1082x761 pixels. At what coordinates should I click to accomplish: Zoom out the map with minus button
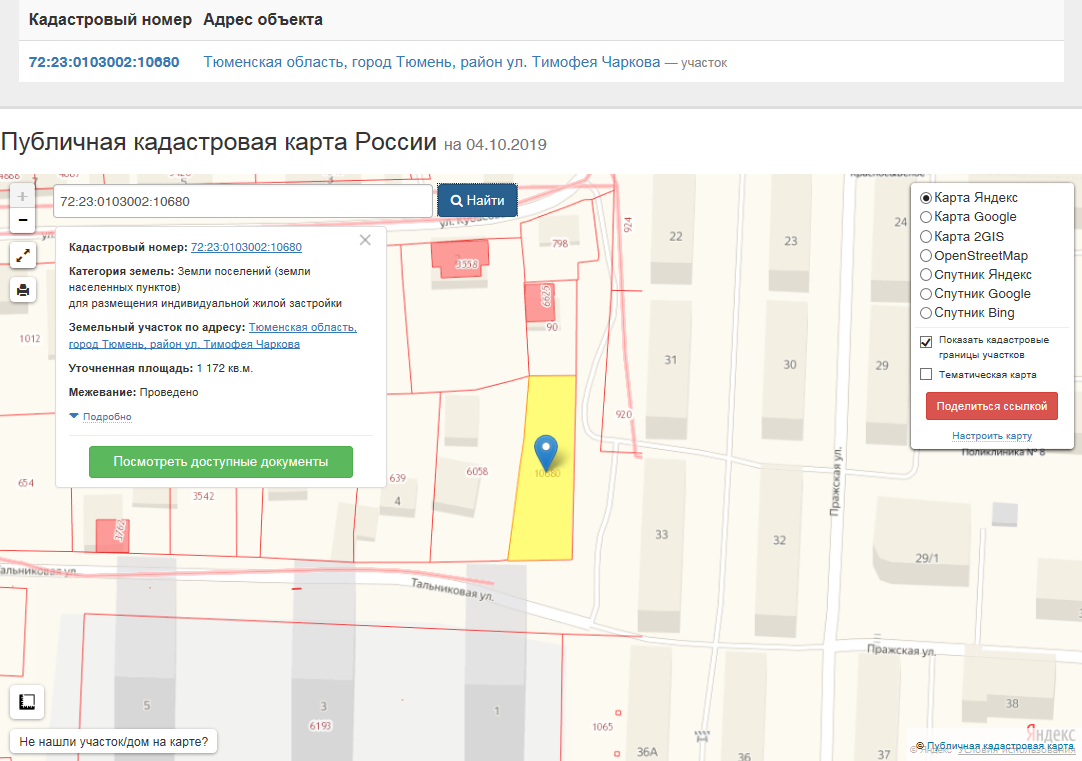pos(23,220)
